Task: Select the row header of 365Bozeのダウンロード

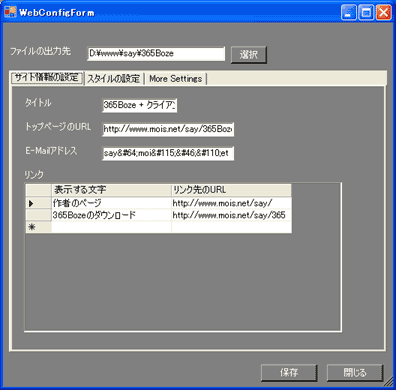Action: point(39,215)
